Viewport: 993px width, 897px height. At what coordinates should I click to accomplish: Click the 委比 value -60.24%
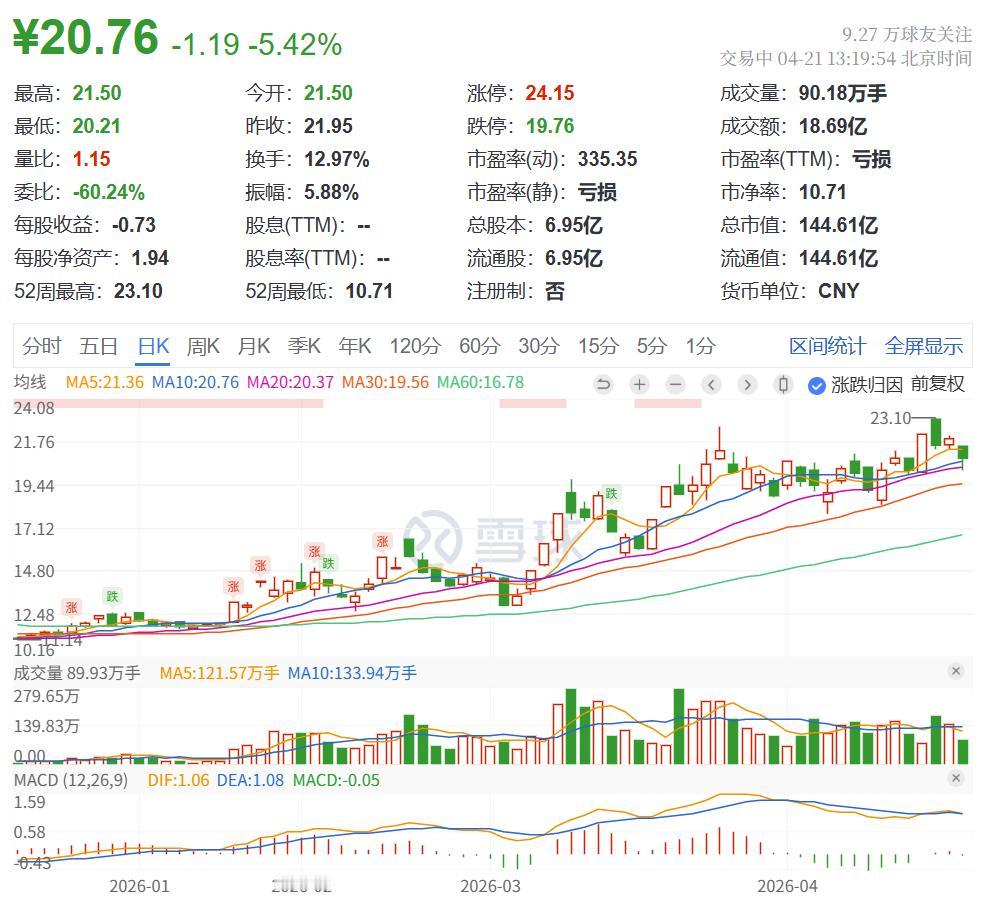point(108,192)
